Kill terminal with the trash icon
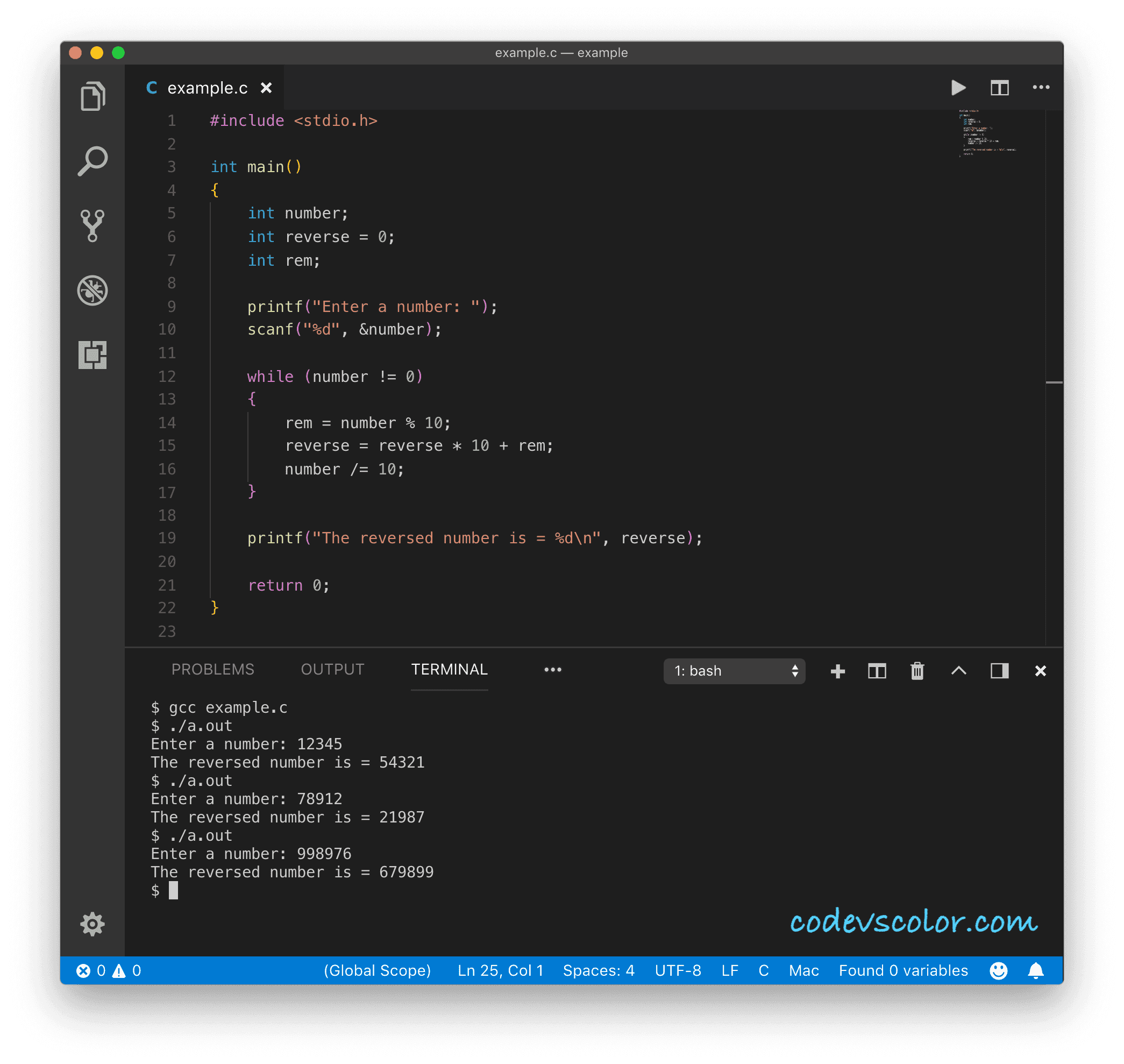 [x=917, y=671]
